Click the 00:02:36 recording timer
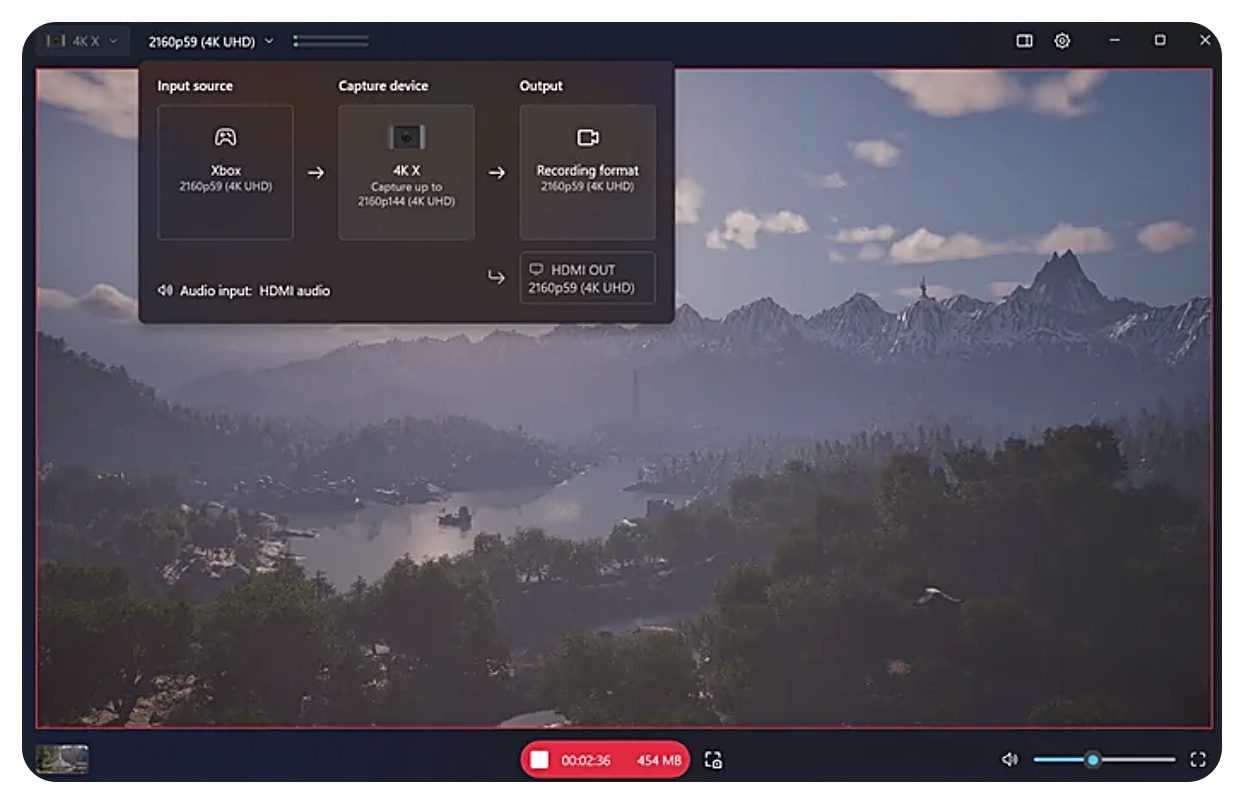This screenshot has height=804, width=1244. (x=586, y=761)
